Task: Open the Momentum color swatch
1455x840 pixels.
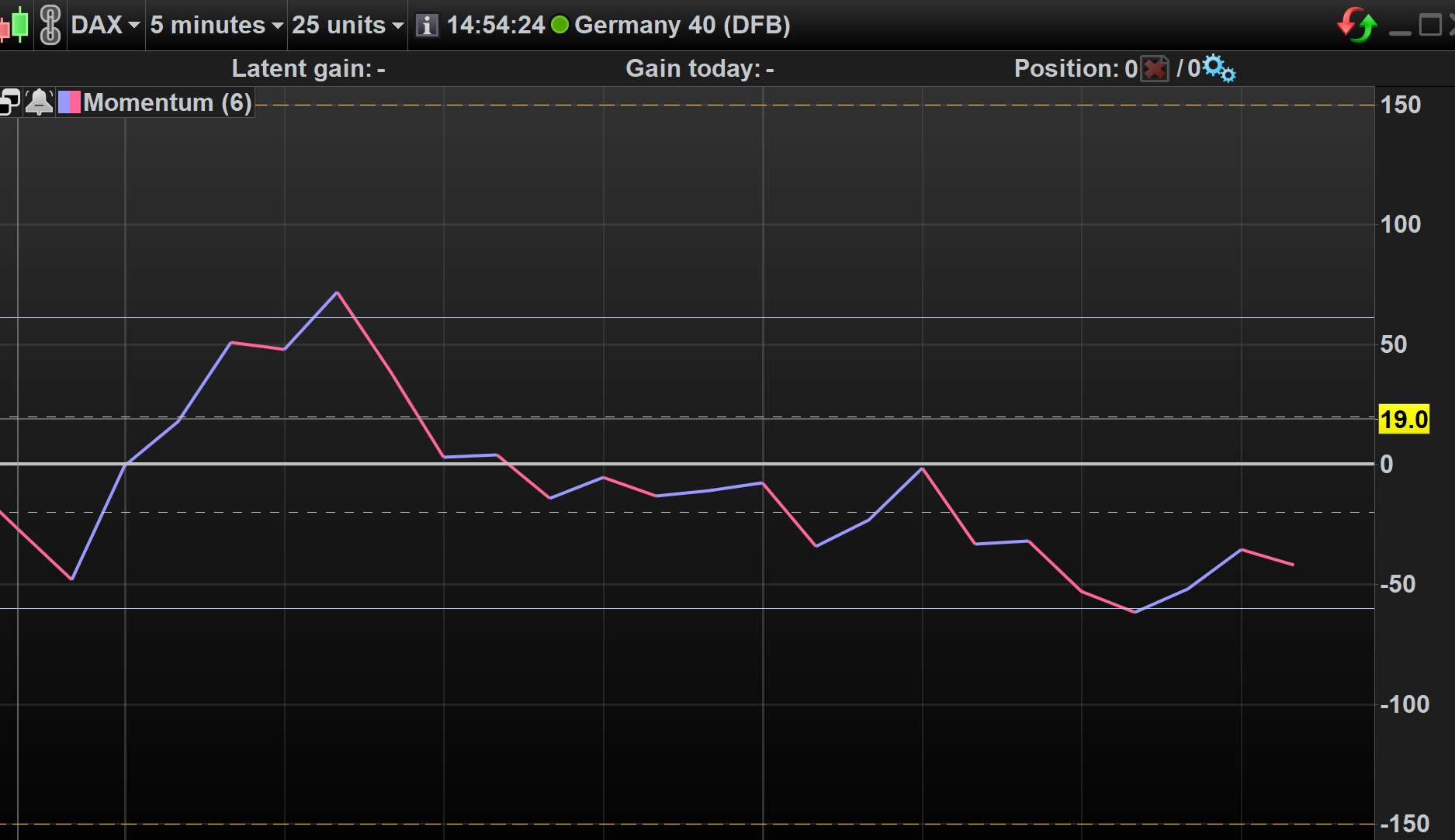Action: click(69, 102)
